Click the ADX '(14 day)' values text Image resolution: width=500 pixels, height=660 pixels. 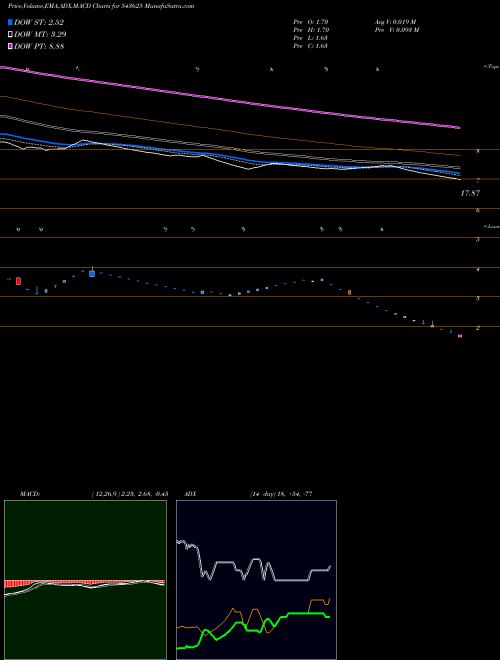pyautogui.click(x=280, y=494)
